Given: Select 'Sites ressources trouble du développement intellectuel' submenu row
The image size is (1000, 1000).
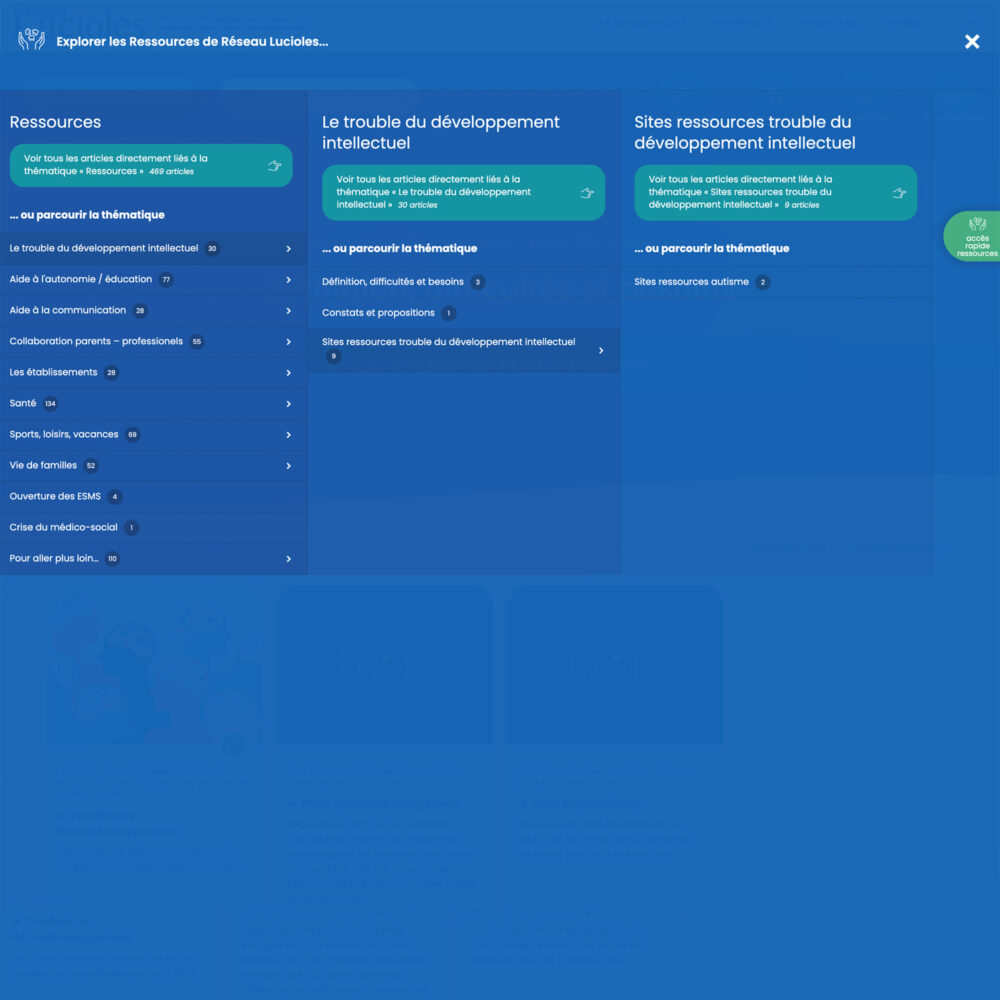Looking at the screenshot, I should (x=464, y=350).
